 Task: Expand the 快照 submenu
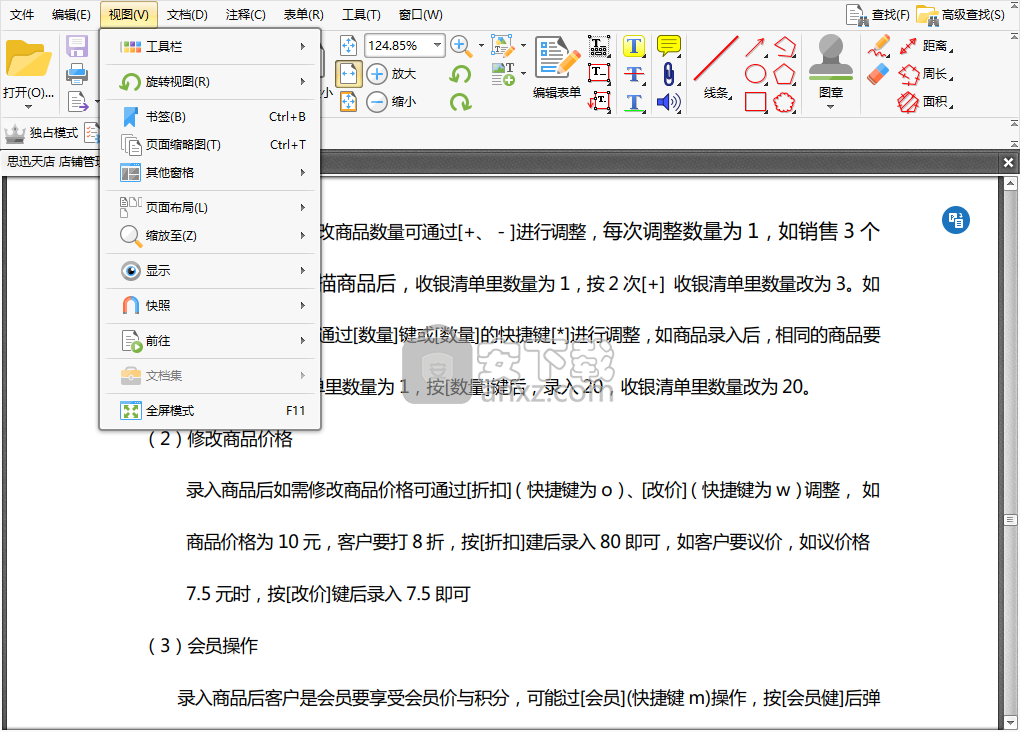point(210,305)
